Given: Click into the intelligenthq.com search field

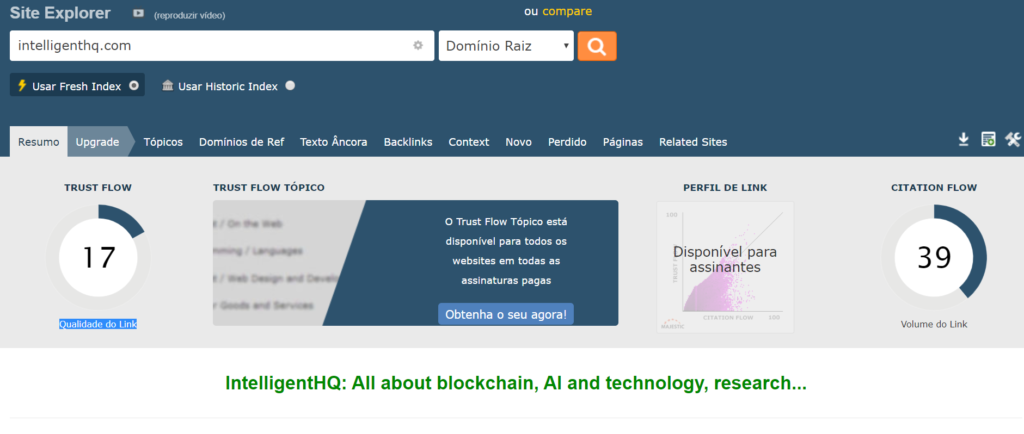Looking at the screenshot, I should pos(222,46).
